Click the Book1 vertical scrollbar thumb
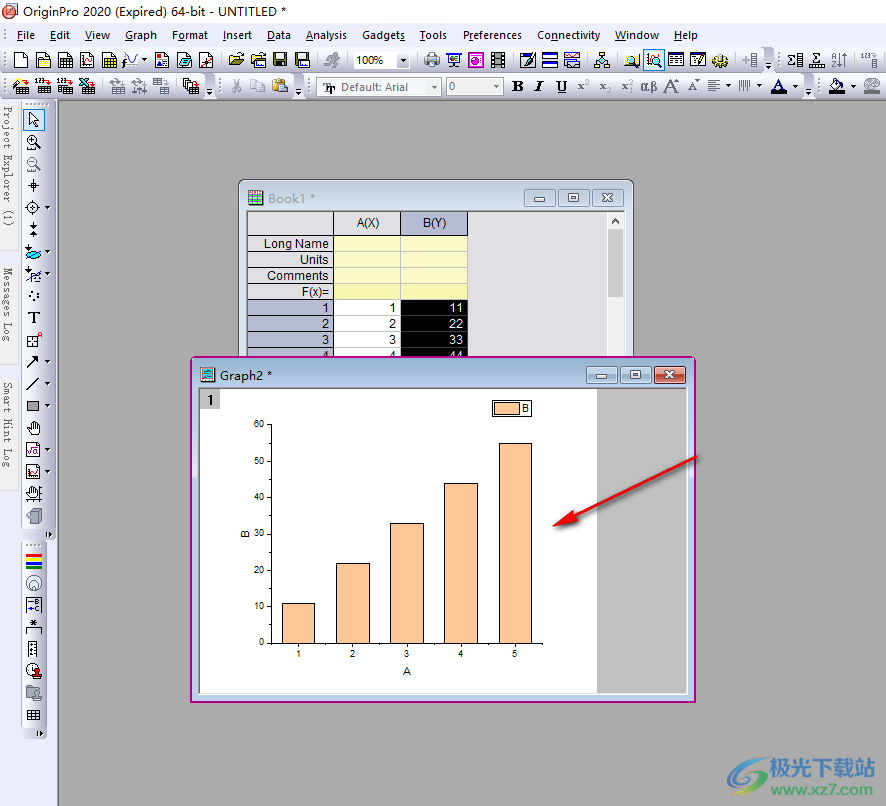The height and width of the screenshot is (806, 886). coord(615,263)
